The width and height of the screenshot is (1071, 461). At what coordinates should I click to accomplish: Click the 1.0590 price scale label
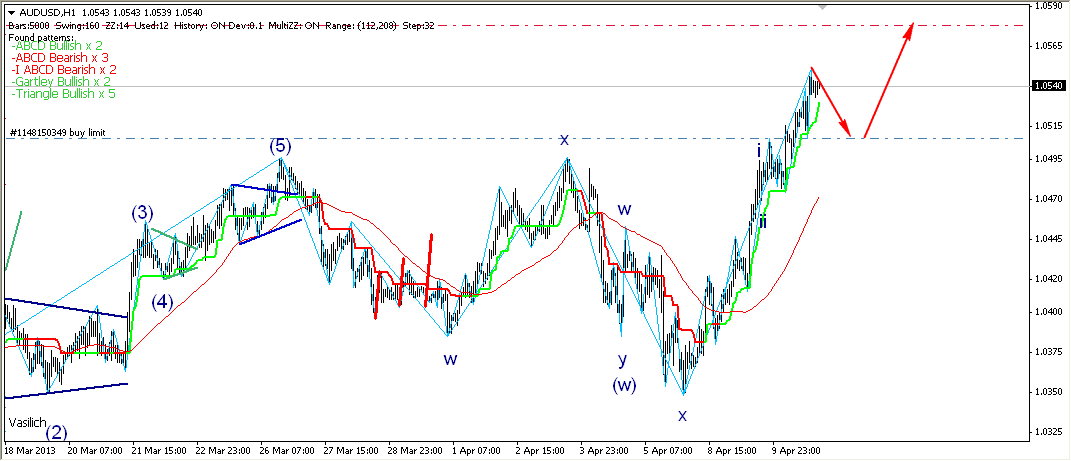1052,6
